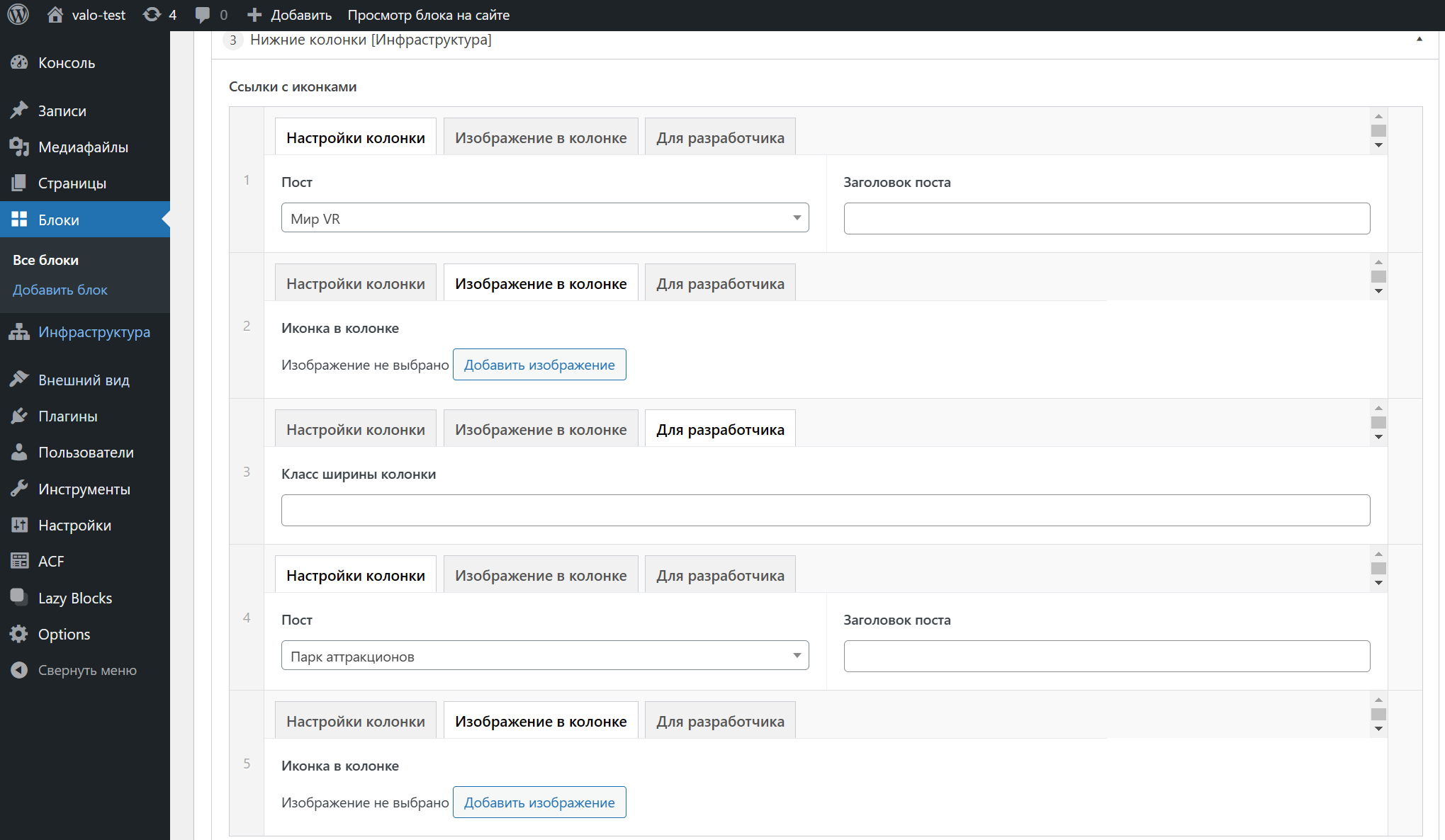Image resolution: width=1445 pixels, height=840 pixels.
Task: Click the Медиафайлы media icon
Action: pos(19,147)
